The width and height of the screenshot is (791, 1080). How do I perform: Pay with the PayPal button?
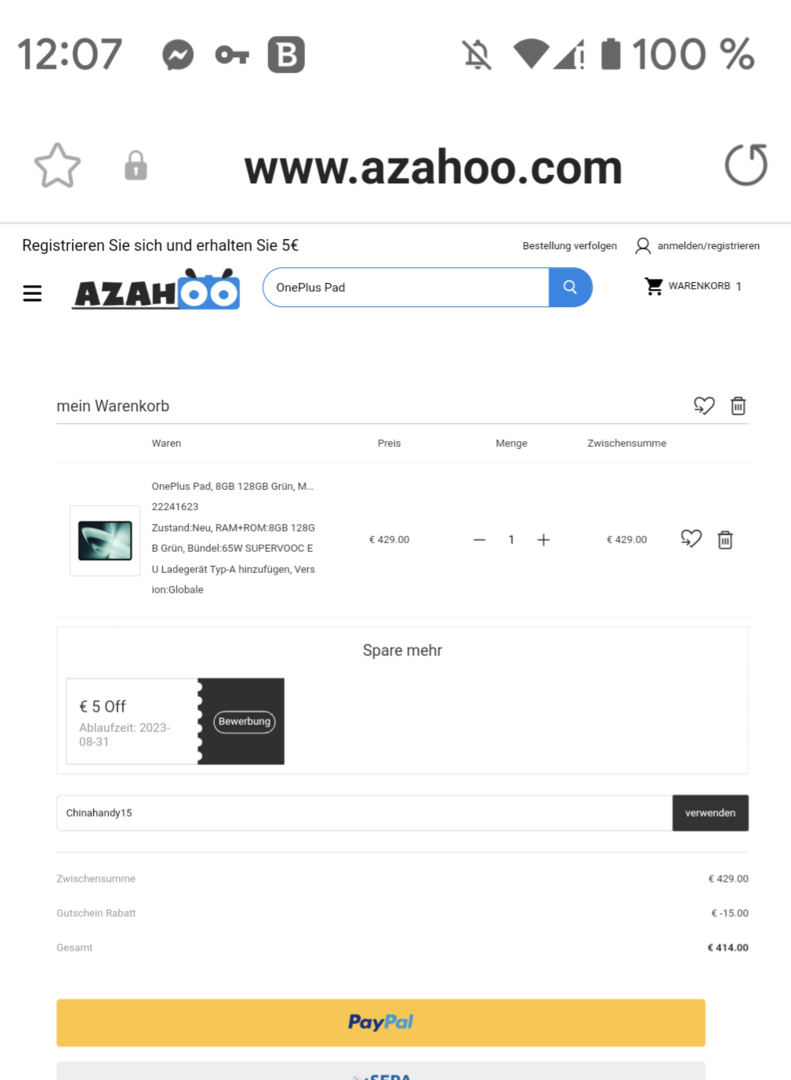click(381, 1022)
